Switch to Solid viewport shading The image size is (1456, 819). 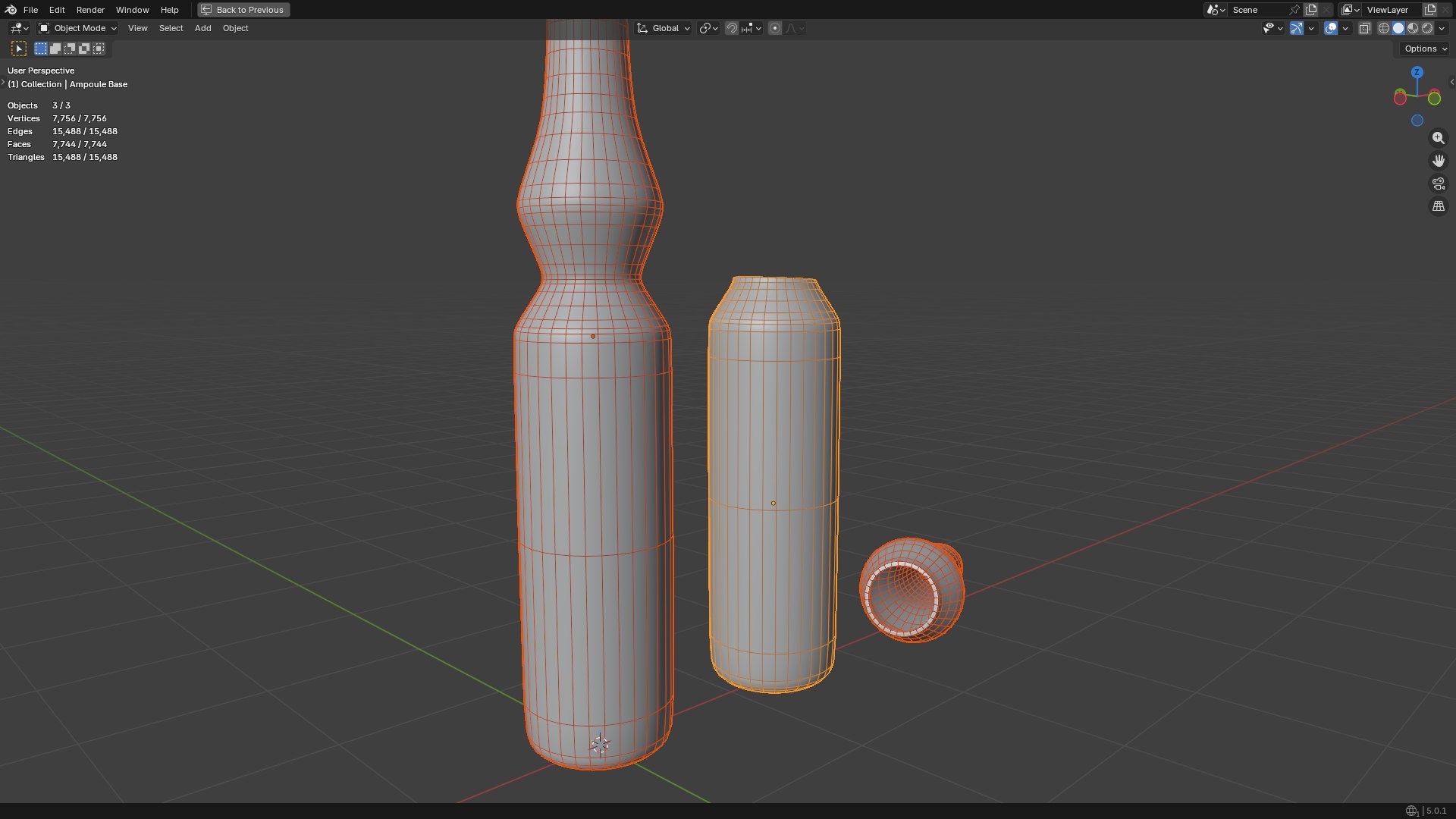pos(1398,28)
